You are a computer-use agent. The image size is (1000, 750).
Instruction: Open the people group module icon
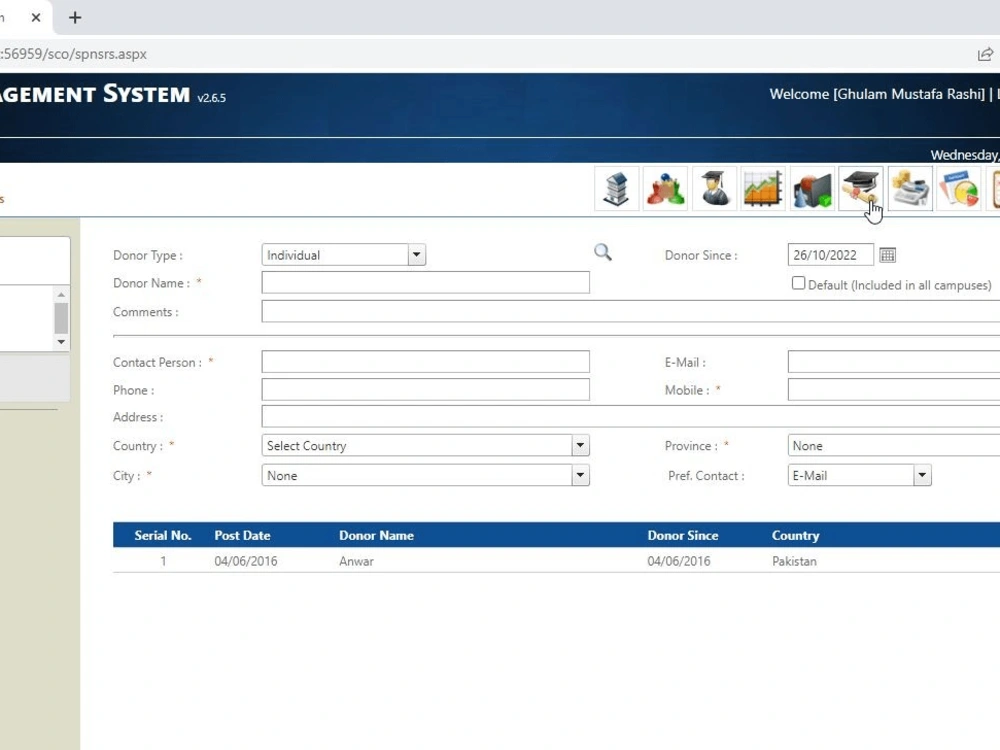(665, 189)
